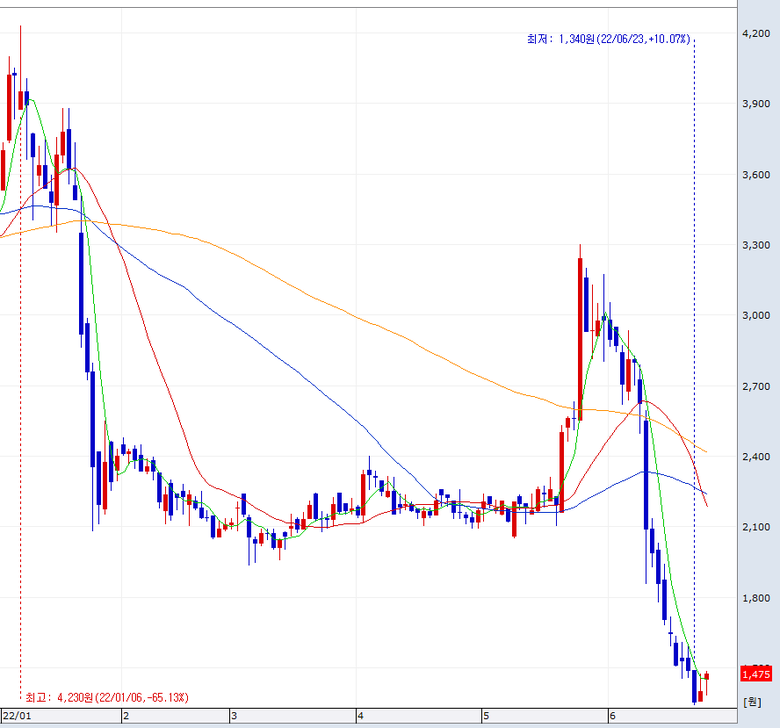Click the 2,700 price axis label
This screenshot has height=728, width=780.
tap(756, 386)
